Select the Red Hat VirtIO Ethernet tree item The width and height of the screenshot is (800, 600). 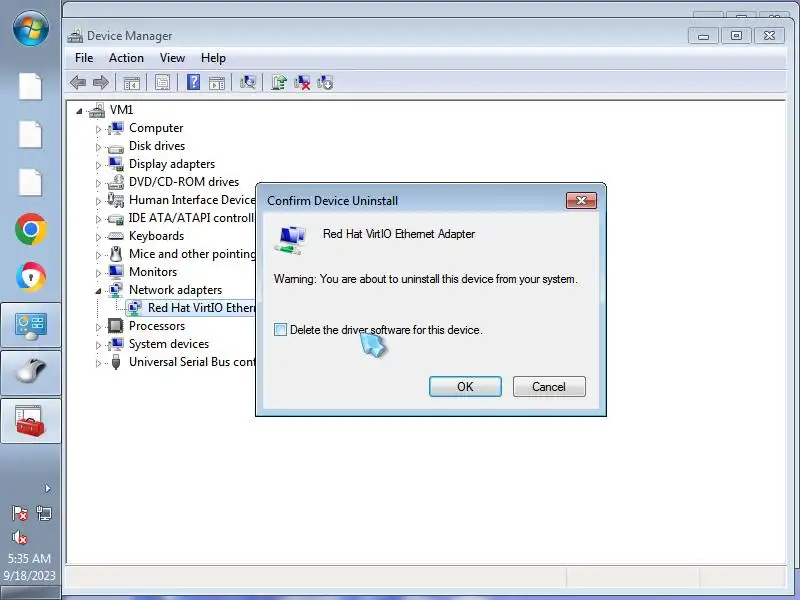(x=201, y=308)
